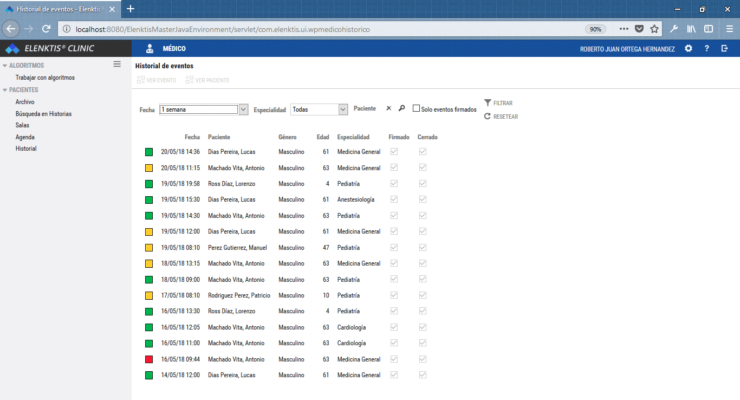
Task: Toggle Firmado checkbox on the 20/05/18 14:36 row
Action: pyautogui.click(x=394, y=152)
